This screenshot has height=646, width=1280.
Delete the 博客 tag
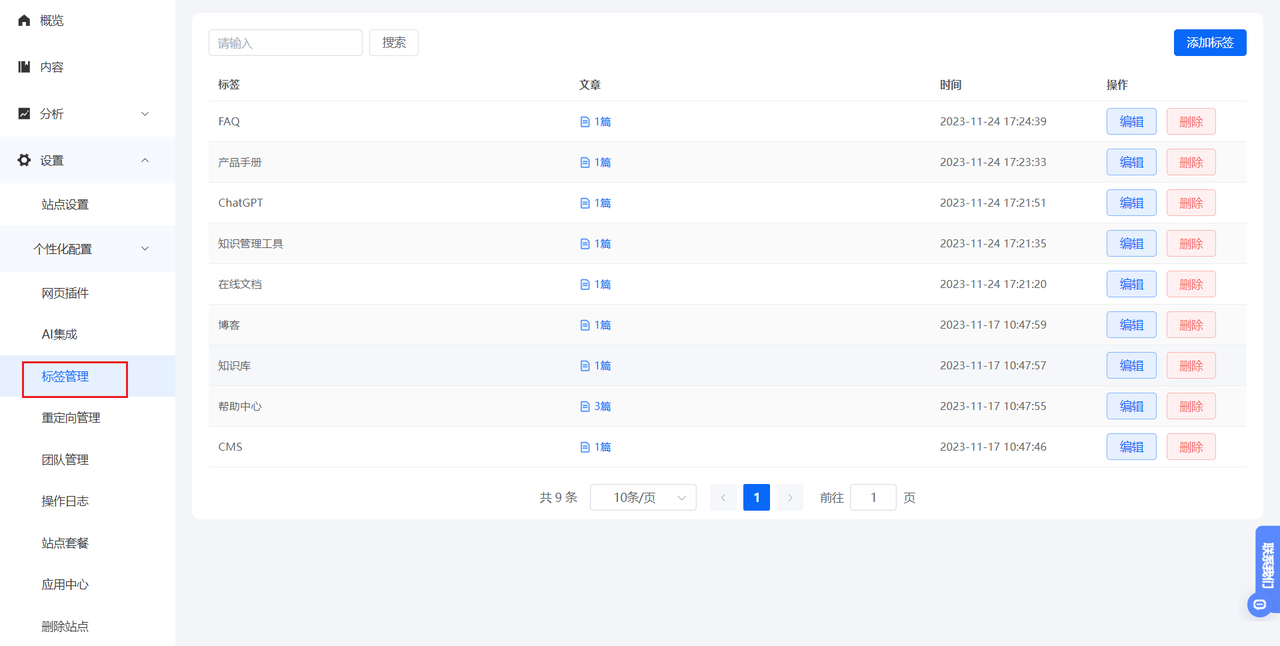[1191, 325]
